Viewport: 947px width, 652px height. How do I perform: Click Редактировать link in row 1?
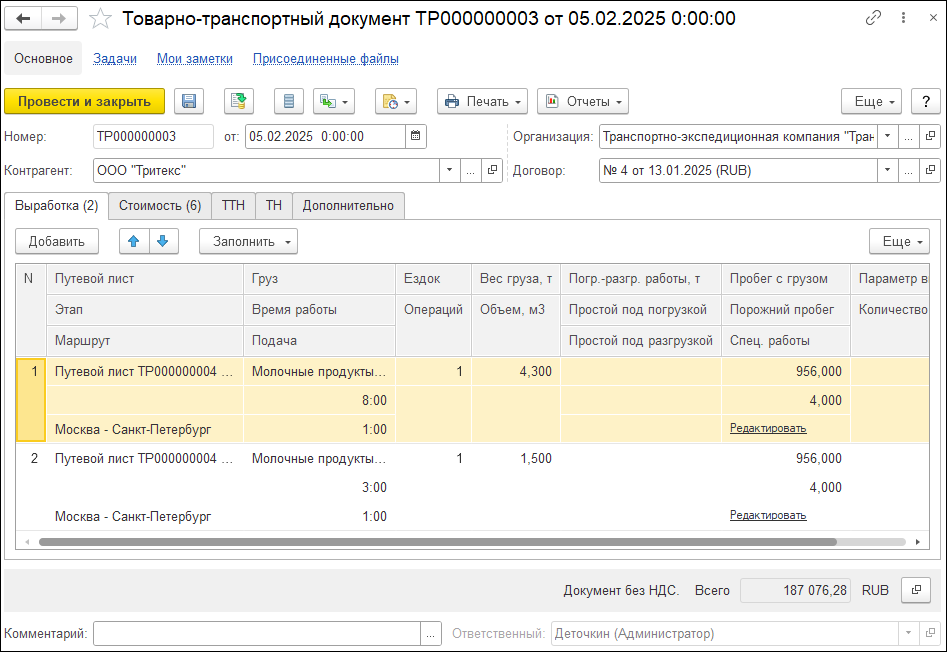tap(768, 428)
